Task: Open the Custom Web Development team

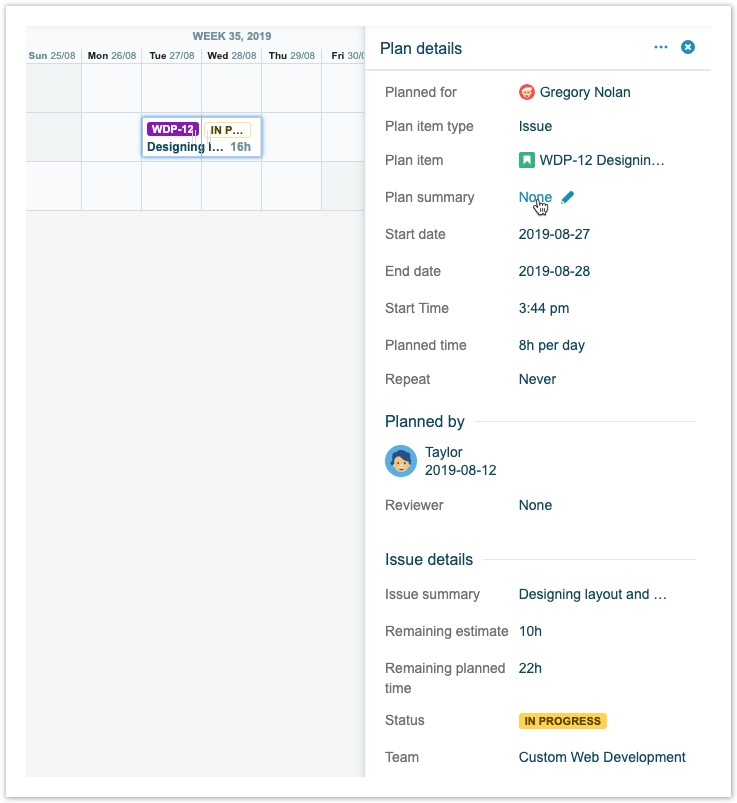Action: (602, 757)
